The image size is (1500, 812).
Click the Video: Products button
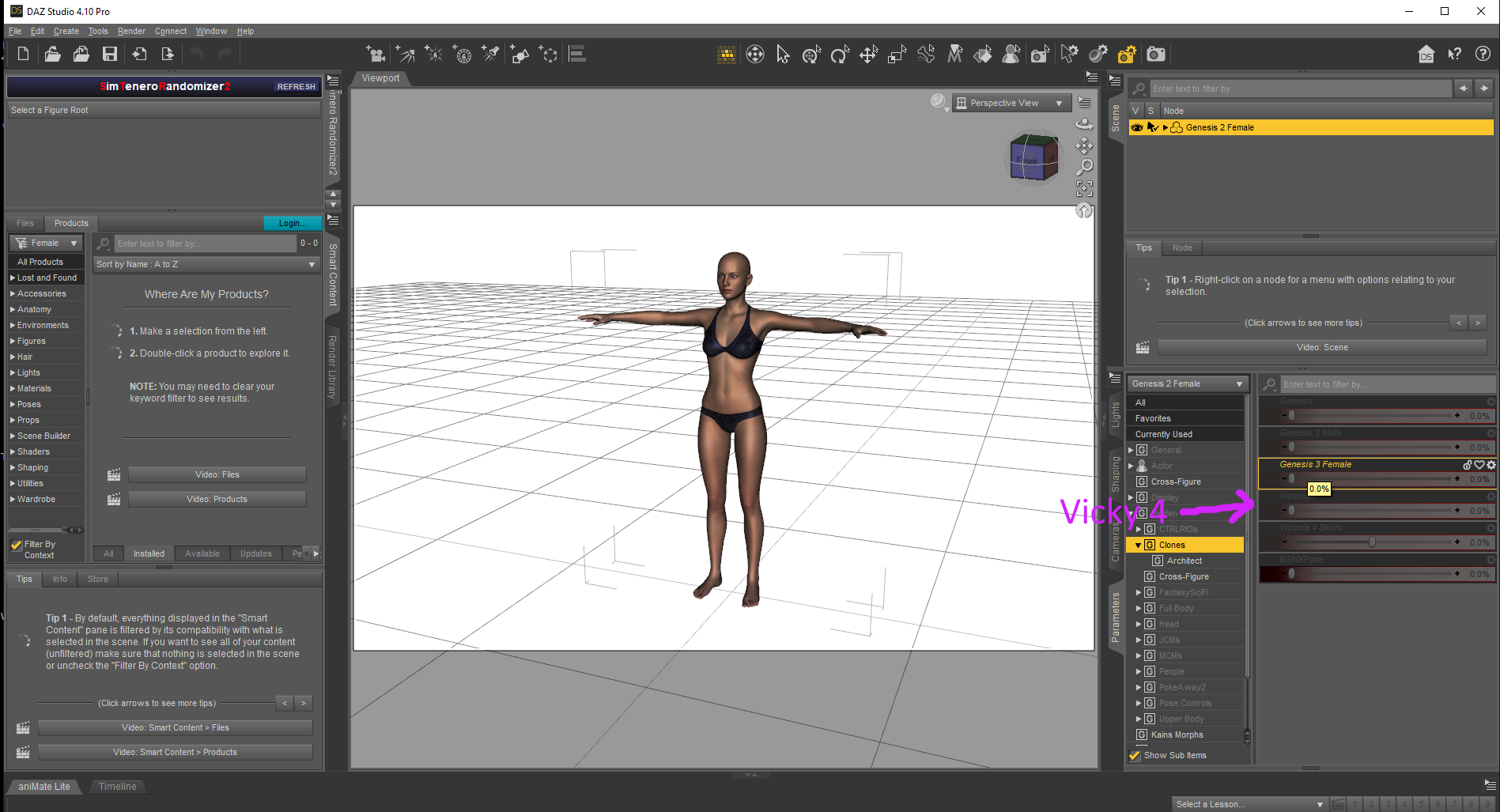coord(217,499)
